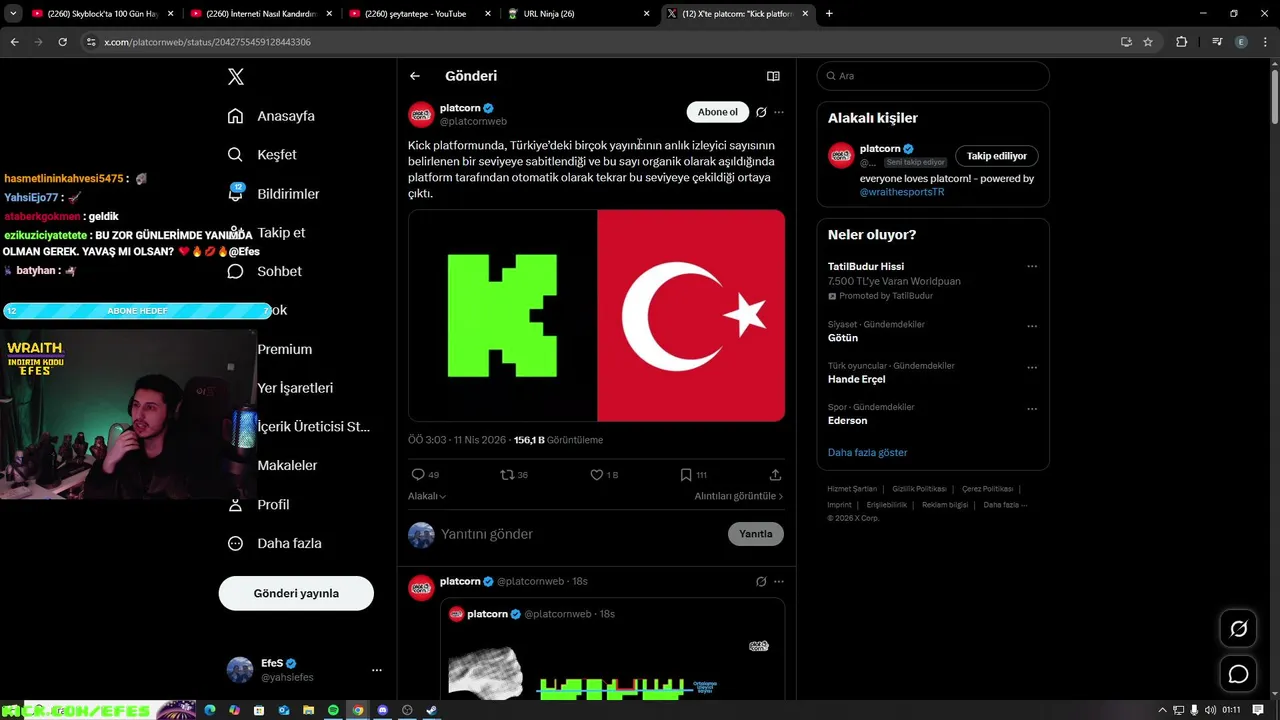1280x720 pixels.
Task: Bookmark this page with the star icon
Action: pos(1148,42)
